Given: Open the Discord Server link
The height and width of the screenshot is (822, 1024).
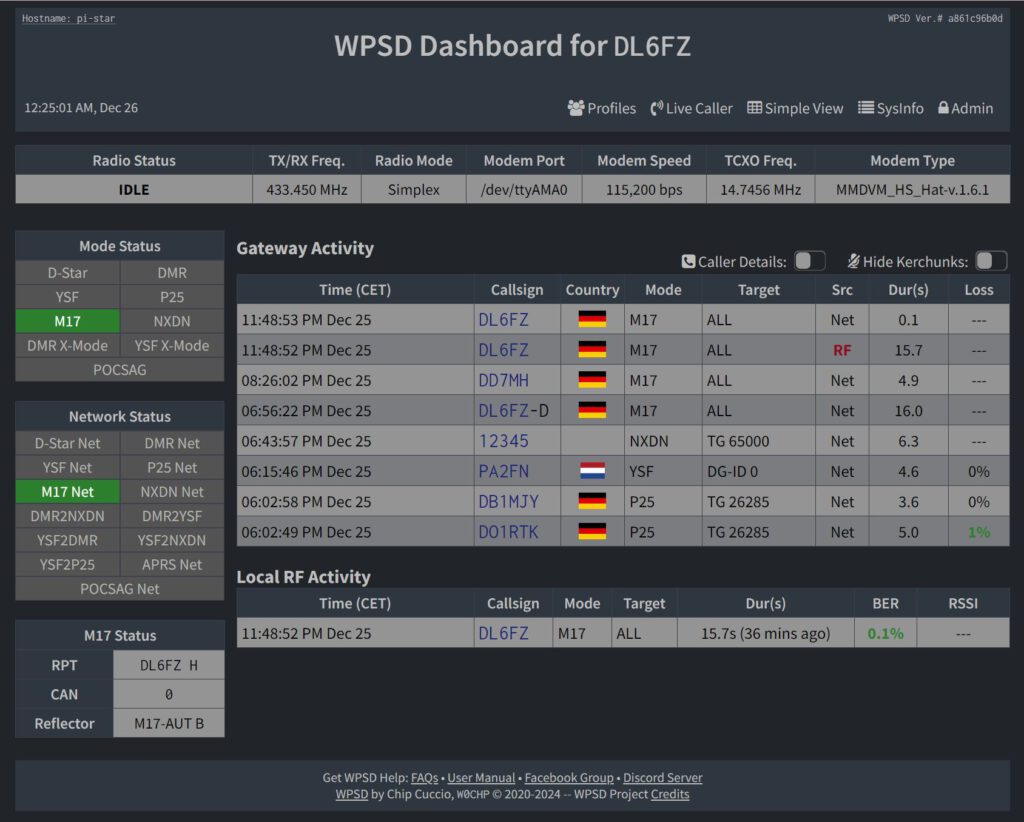Looking at the screenshot, I should coord(662,777).
